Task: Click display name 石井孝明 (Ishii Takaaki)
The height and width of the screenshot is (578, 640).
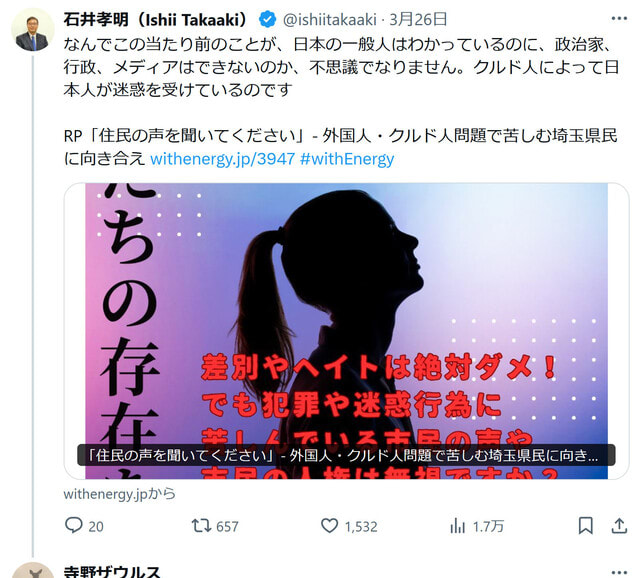Action: point(155,20)
